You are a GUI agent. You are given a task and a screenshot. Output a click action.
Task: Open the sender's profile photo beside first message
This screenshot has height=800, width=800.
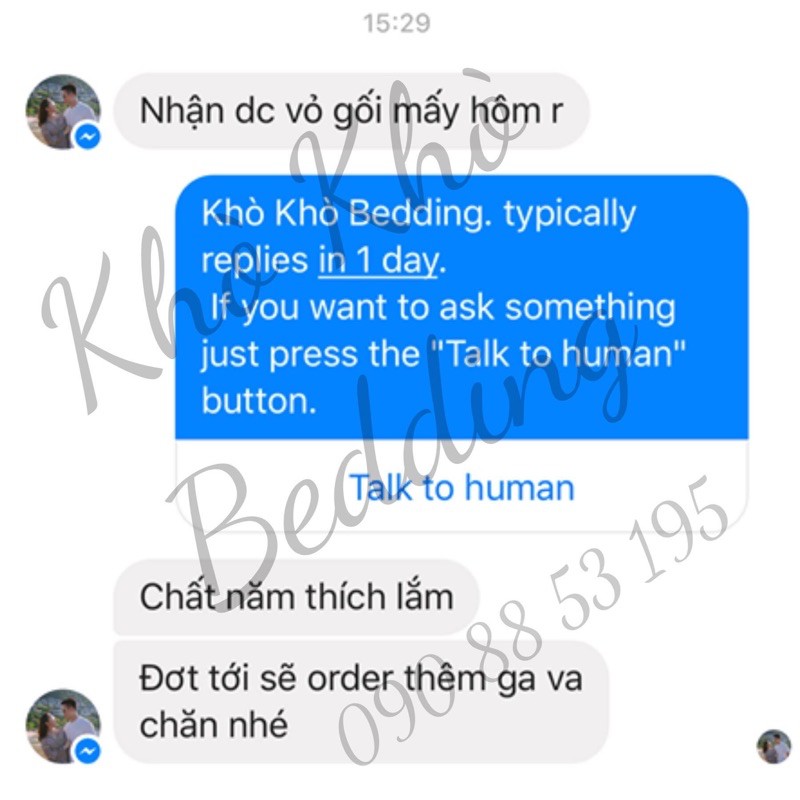point(63,112)
